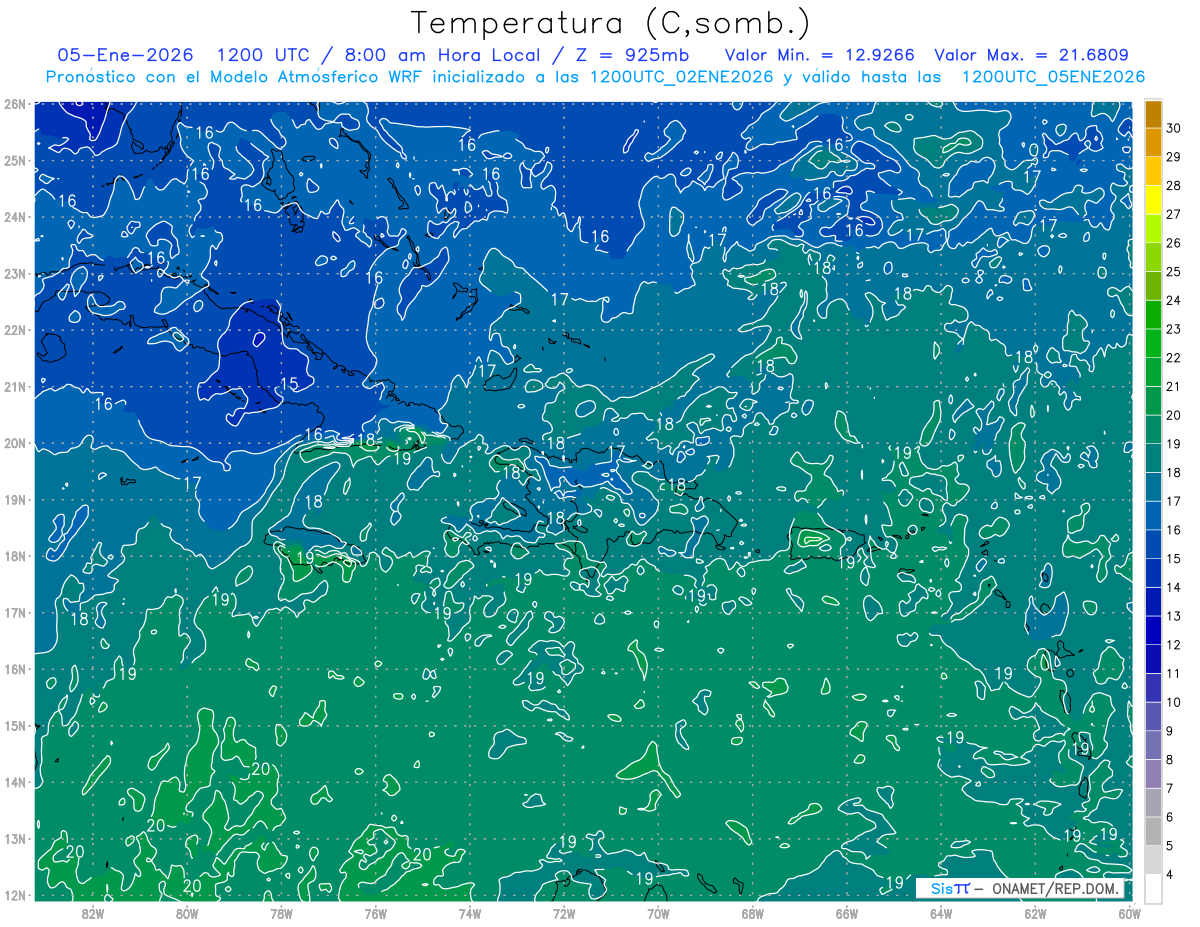Viewport: 1200px width, 927px height.
Task: Pick the white swatch at legend bottom
Action: [1154, 889]
